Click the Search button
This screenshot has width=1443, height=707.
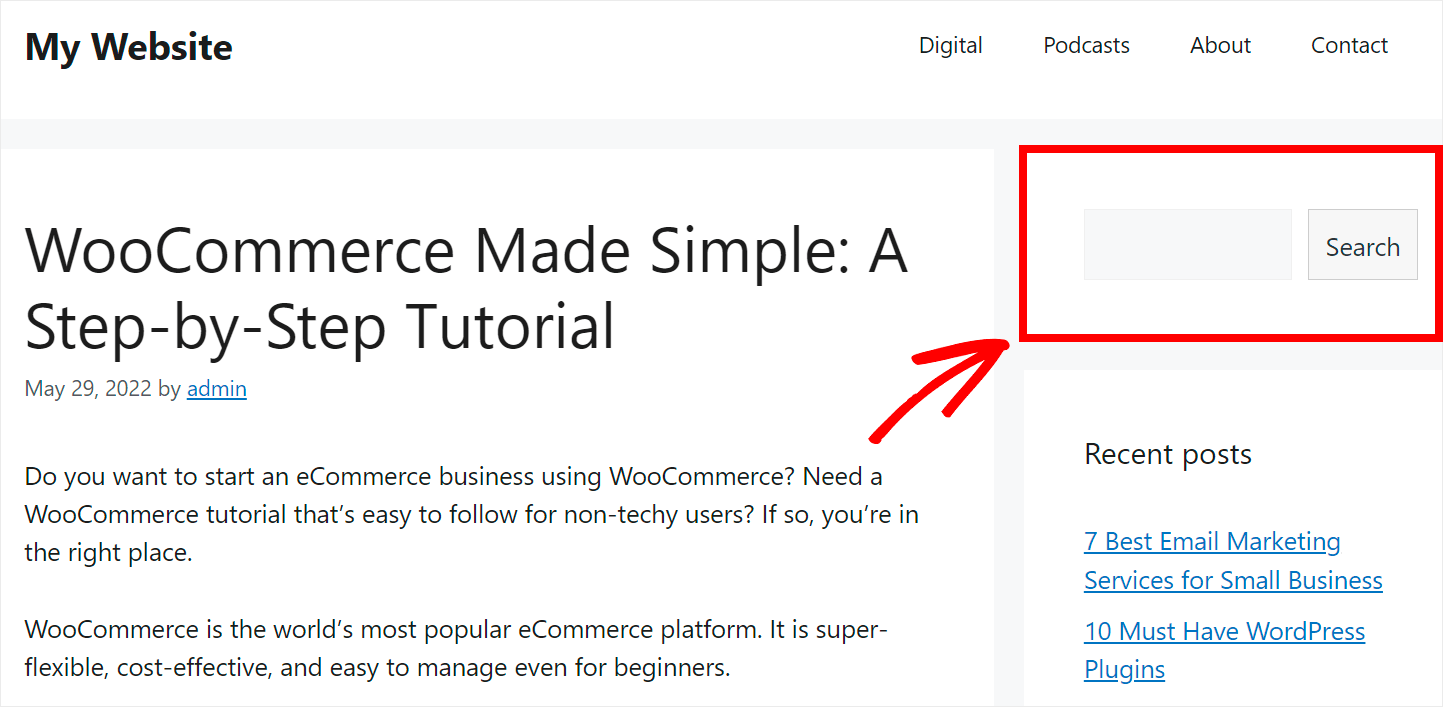click(x=1362, y=244)
